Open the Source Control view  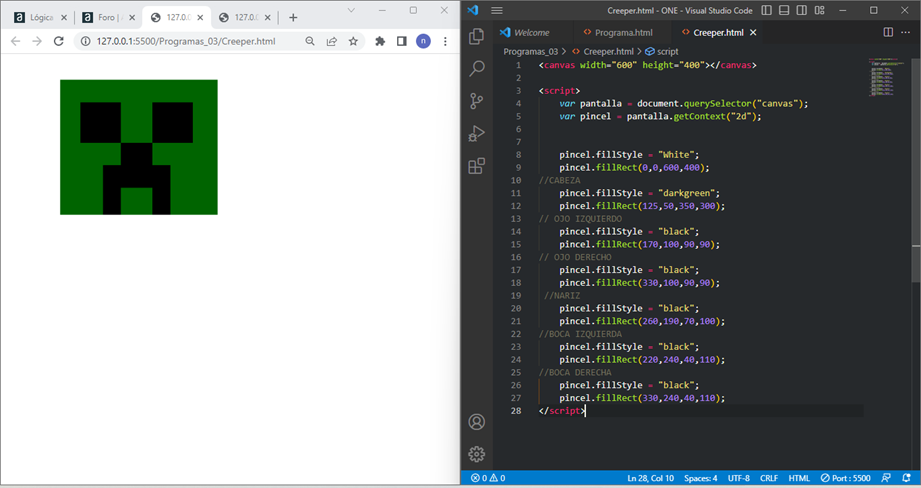[x=476, y=101]
